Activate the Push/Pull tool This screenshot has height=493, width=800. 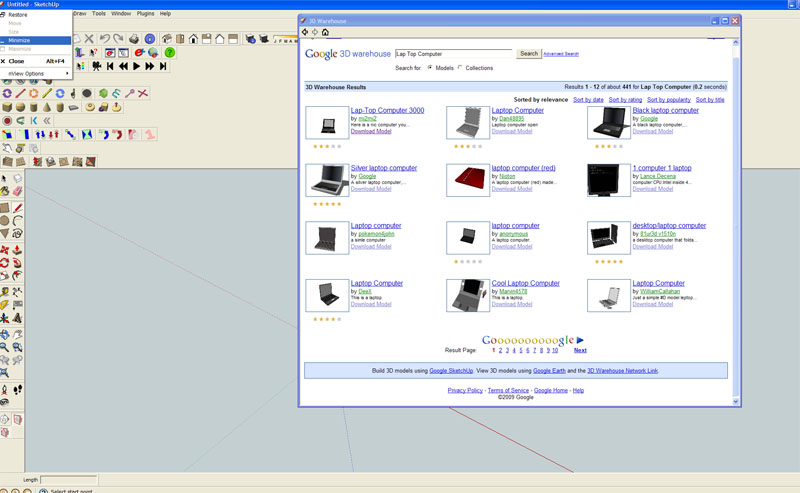coord(17,250)
